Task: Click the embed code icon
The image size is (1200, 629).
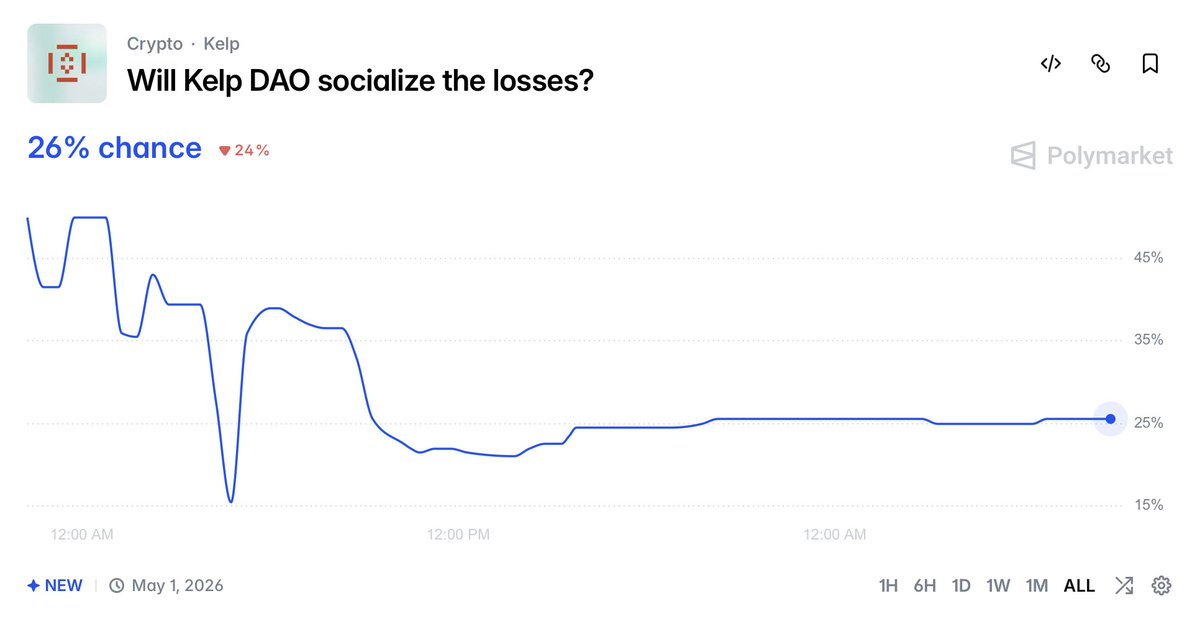Action: click(1050, 64)
